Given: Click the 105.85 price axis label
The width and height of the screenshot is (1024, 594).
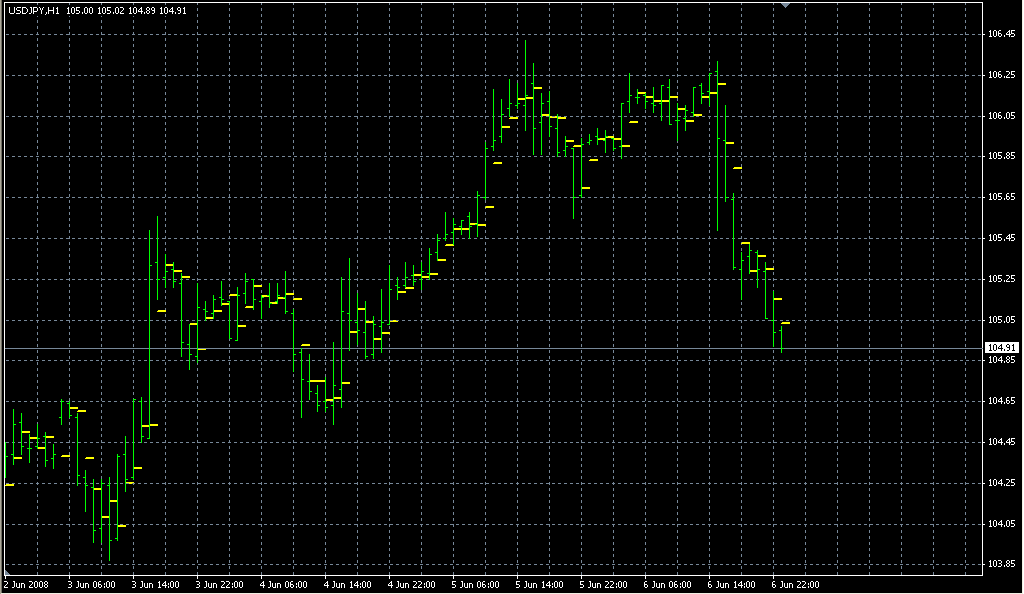Looking at the screenshot, I should point(1002,156).
